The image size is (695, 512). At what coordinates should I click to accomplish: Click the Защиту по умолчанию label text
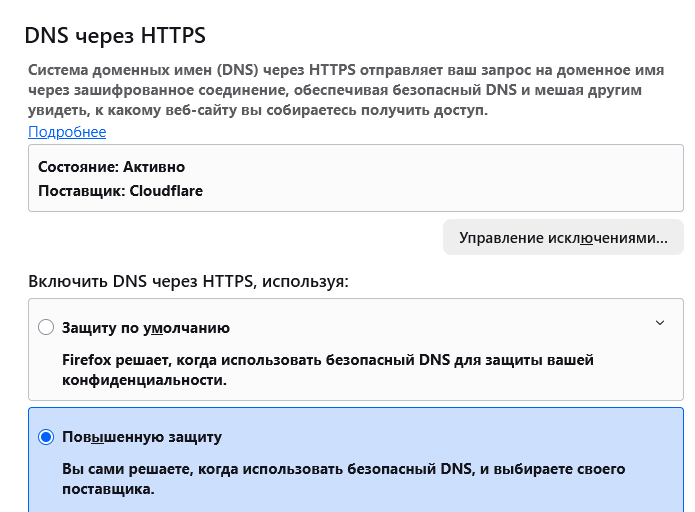tap(146, 327)
